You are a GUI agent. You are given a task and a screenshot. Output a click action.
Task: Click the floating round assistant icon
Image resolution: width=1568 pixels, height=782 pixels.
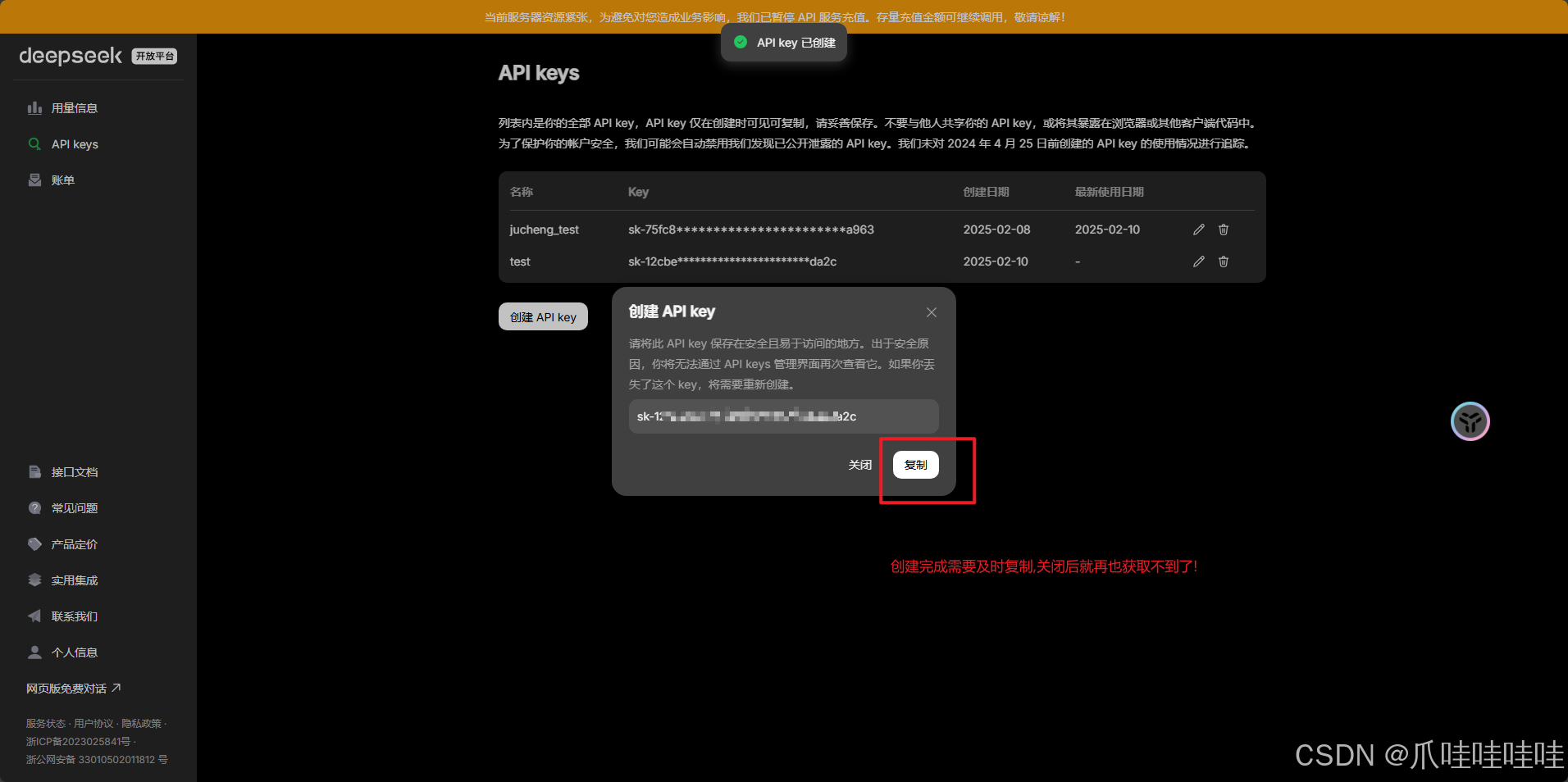(x=1470, y=421)
